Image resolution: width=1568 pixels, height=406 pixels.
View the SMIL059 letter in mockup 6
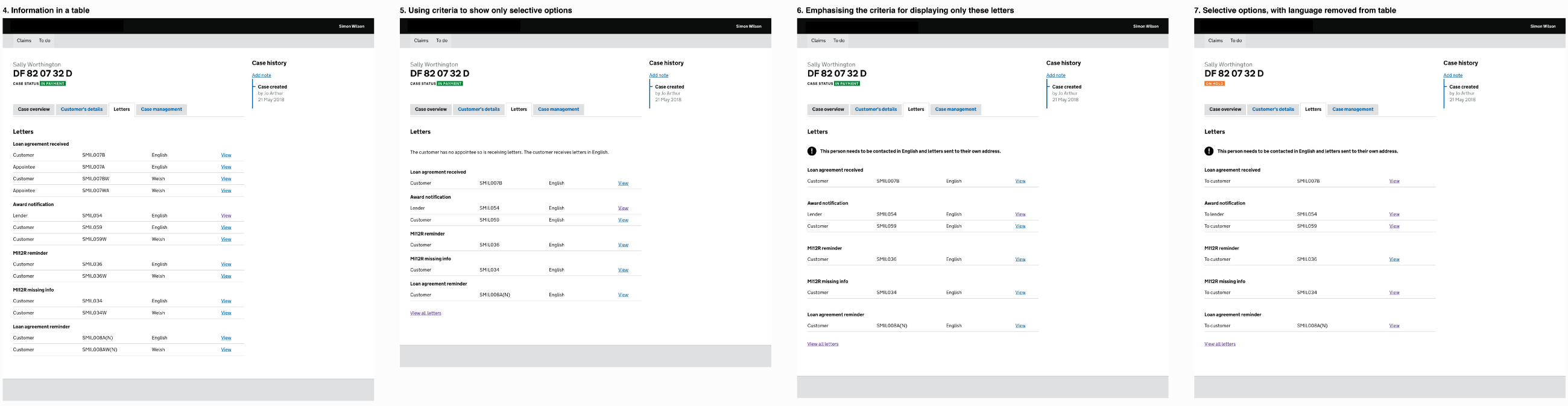click(1020, 226)
